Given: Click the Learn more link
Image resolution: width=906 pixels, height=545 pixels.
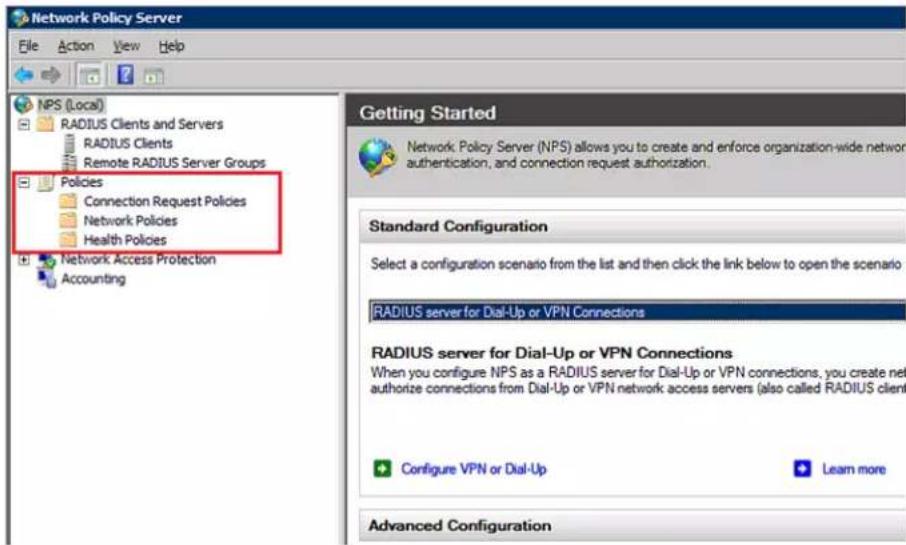Looking at the screenshot, I should click(x=854, y=469).
